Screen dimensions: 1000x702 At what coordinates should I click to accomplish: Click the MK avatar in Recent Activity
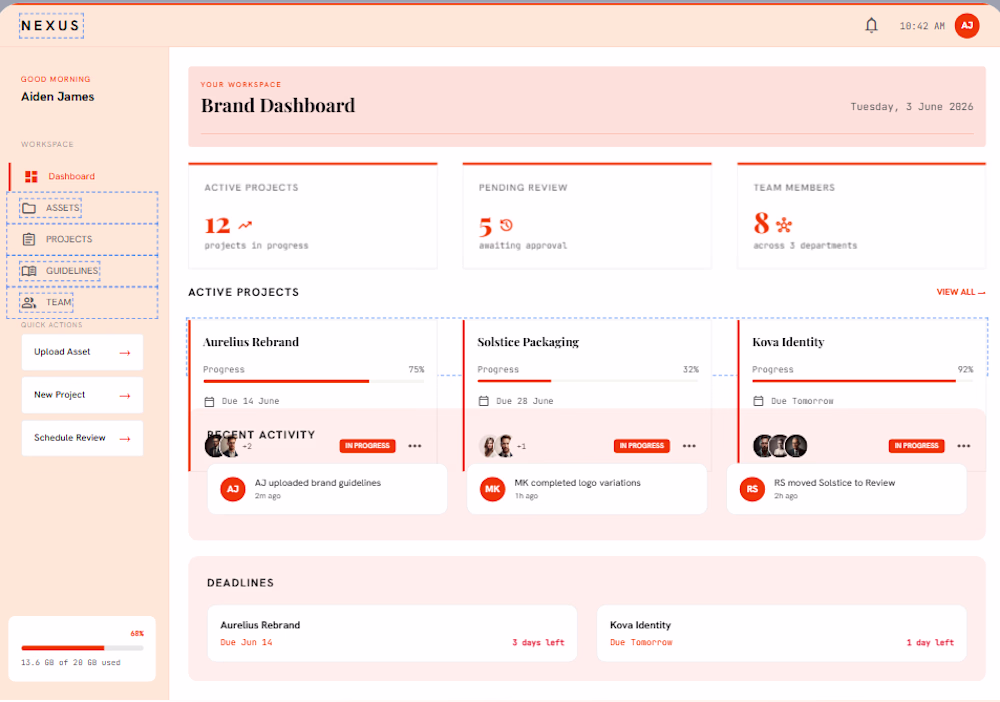click(492, 489)
